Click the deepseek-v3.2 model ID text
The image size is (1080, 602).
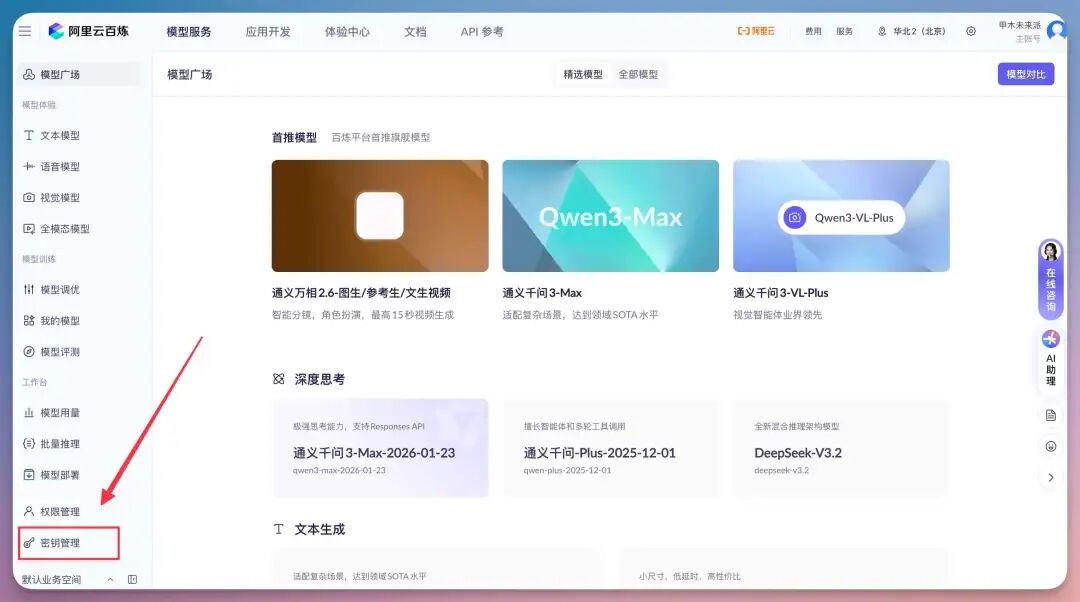782,470
